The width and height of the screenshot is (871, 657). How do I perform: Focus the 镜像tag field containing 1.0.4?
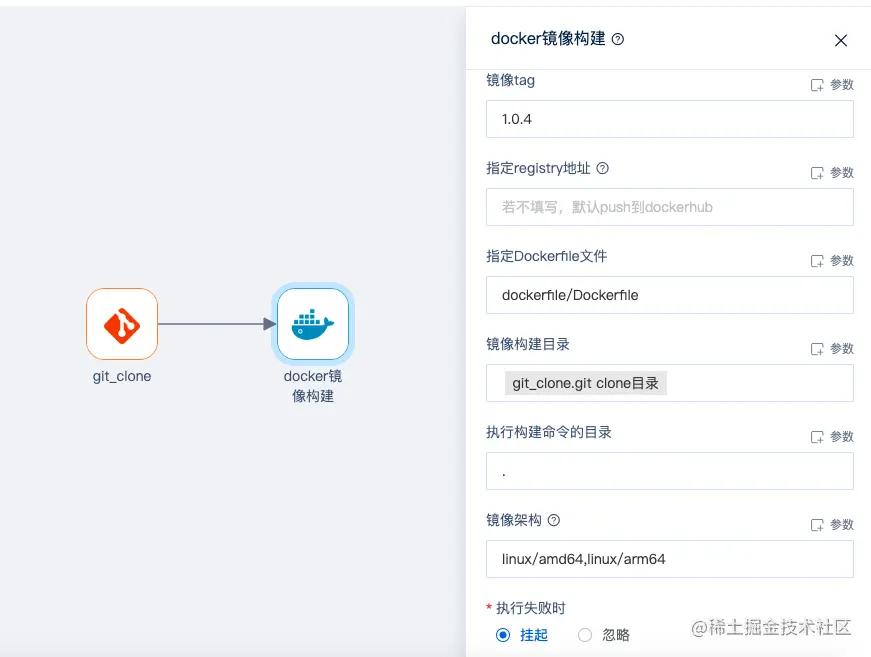[x=669, y=119]
